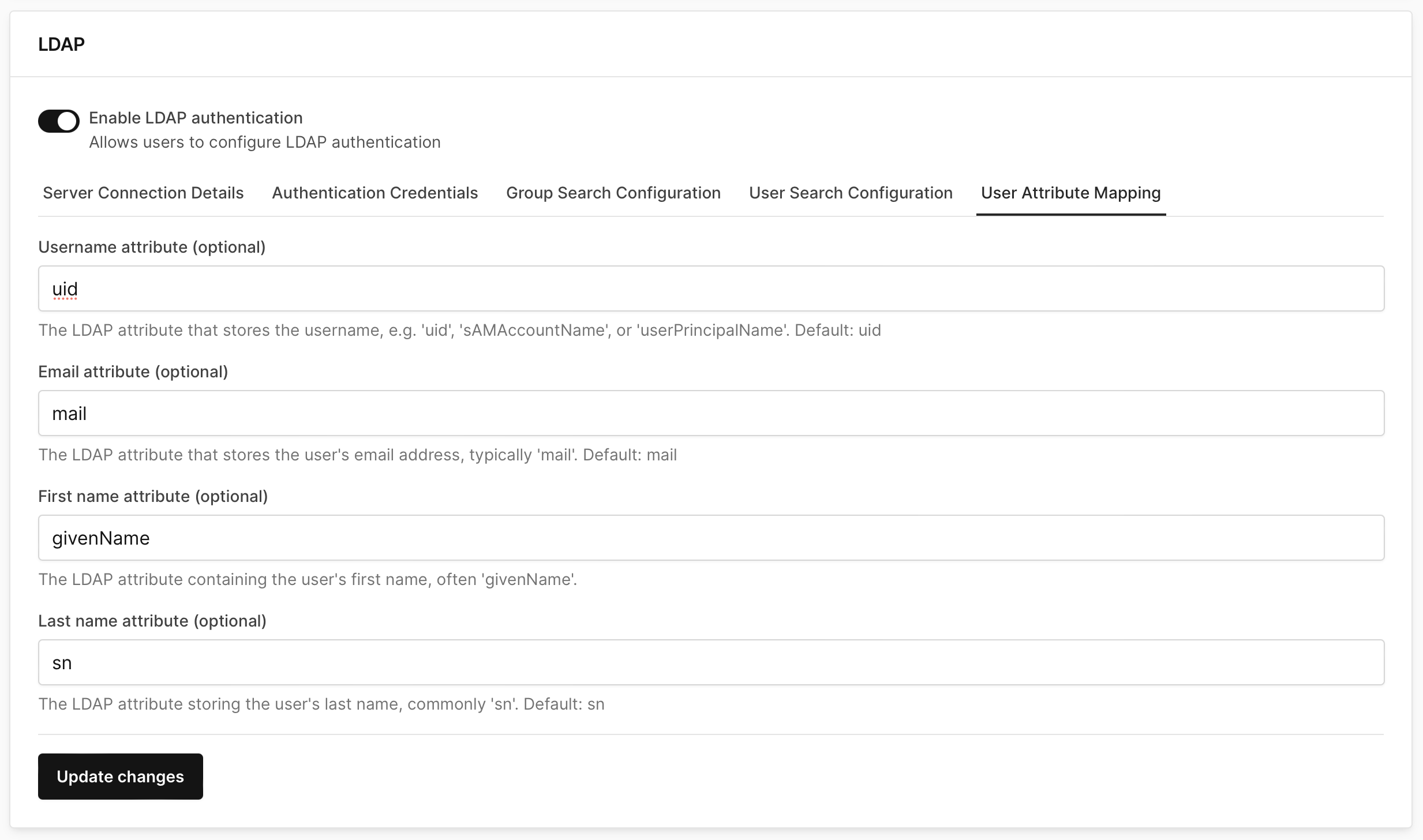Click the LDAP page heading
1423x840 pixels.
click(61, 43)
